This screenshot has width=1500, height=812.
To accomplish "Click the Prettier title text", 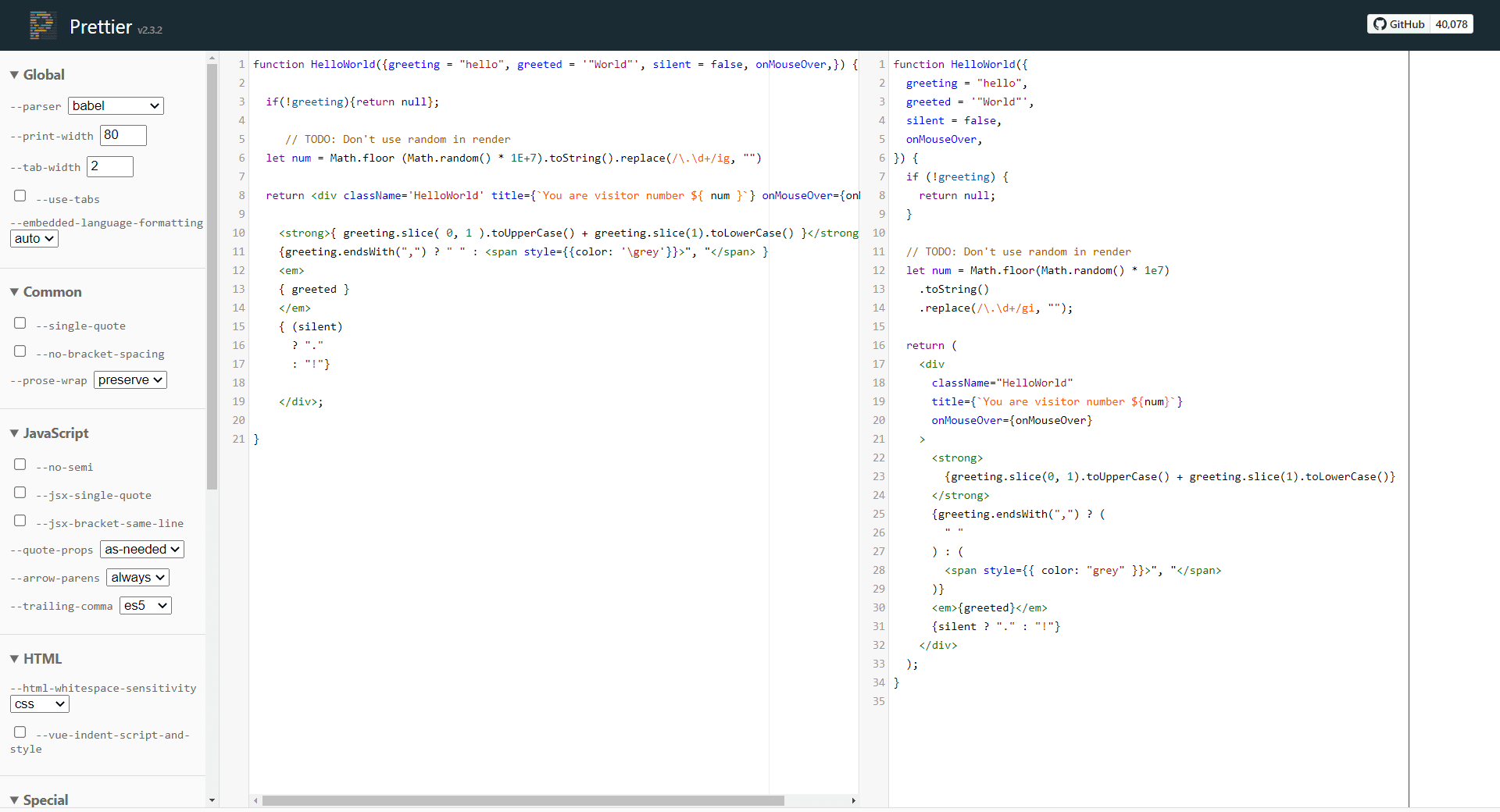I will [101, 27].
